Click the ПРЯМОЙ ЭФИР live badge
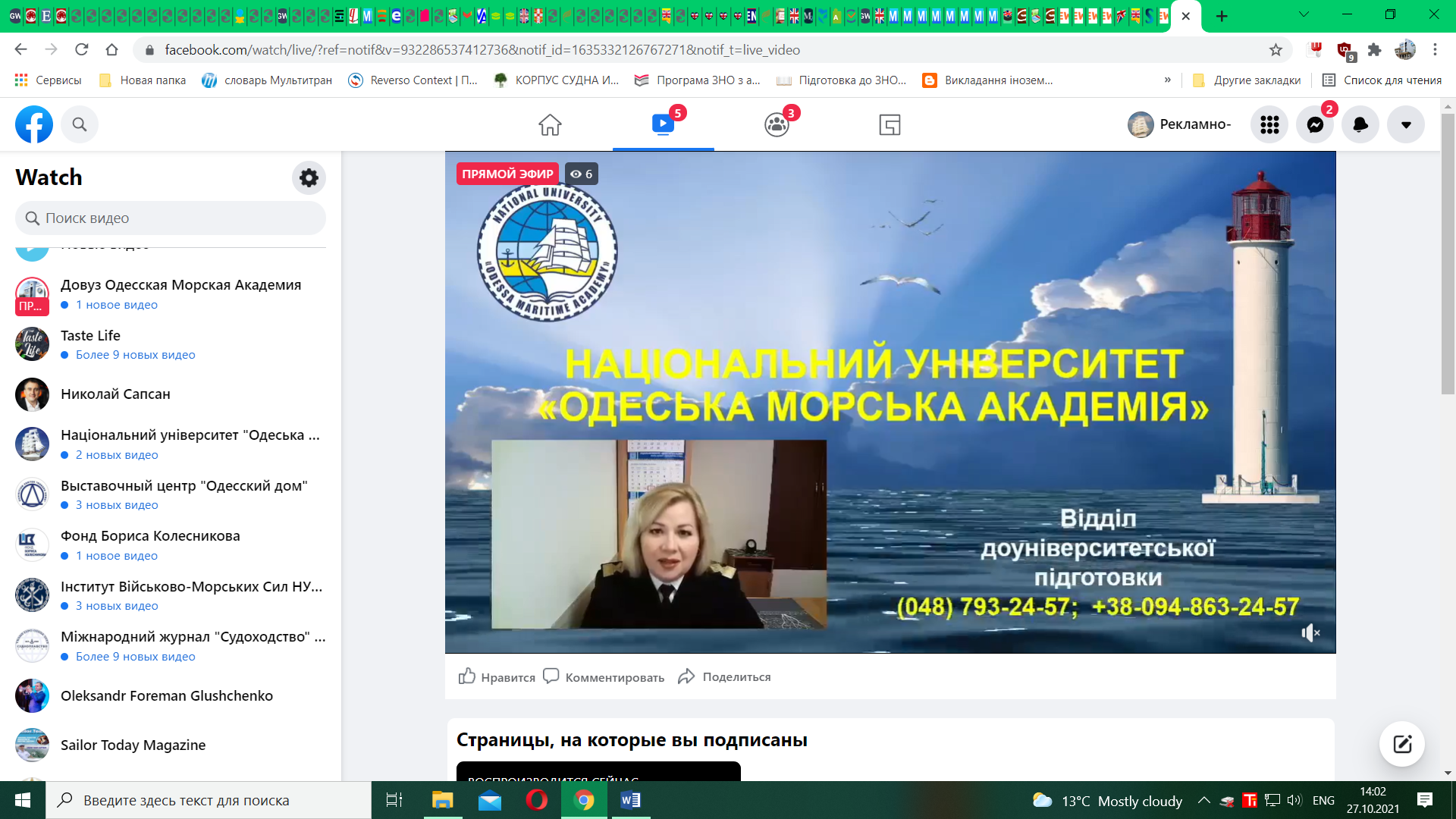This screenshot has height=819, width=1456. click(507, 174)
